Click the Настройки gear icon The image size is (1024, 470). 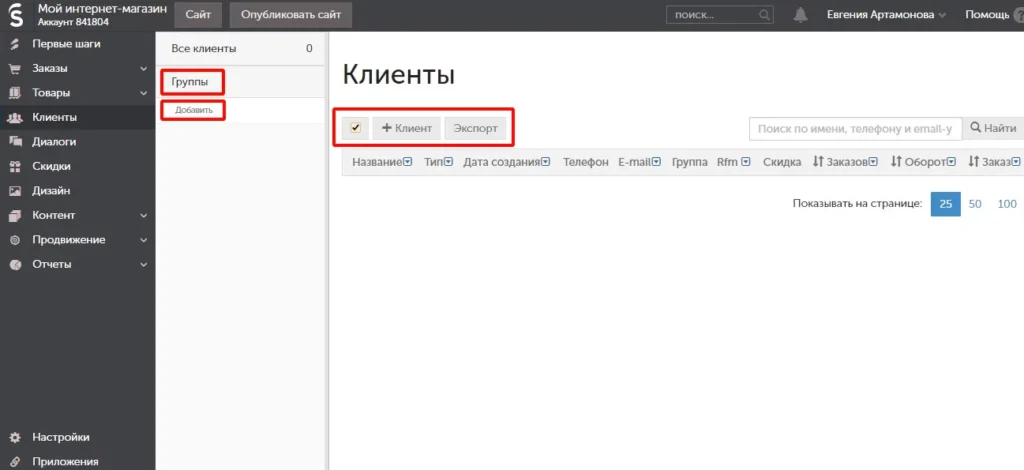click(x=14, y=437)
